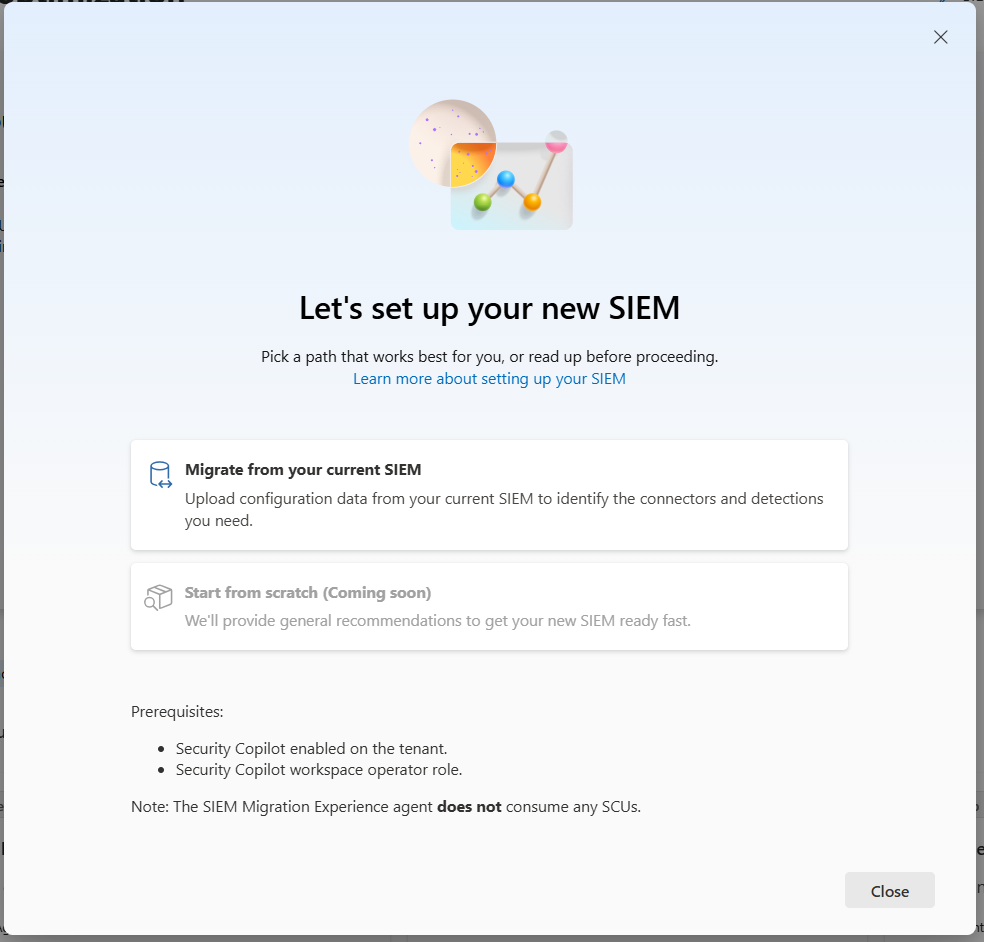The height and width of the screenshot is (942, 984).
Task: Select the Migrate from your current SIEM option
Action: (489, 494)
